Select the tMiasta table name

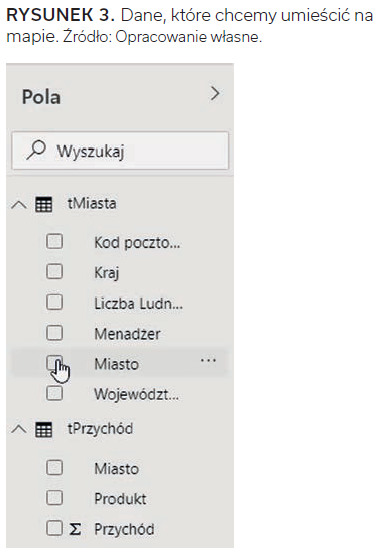coord(92,204)
